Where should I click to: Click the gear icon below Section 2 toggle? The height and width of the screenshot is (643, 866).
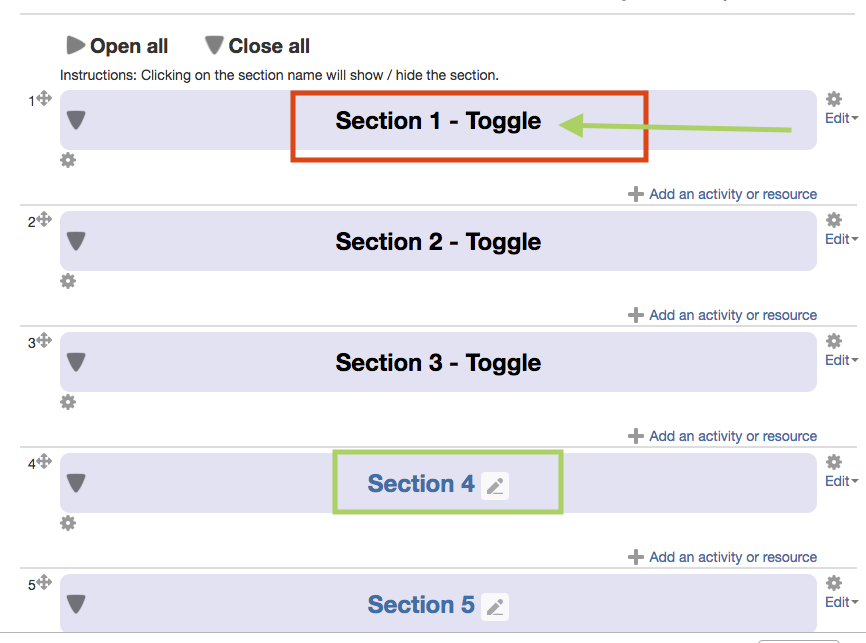pyautogui.click(x=68, y=282)
